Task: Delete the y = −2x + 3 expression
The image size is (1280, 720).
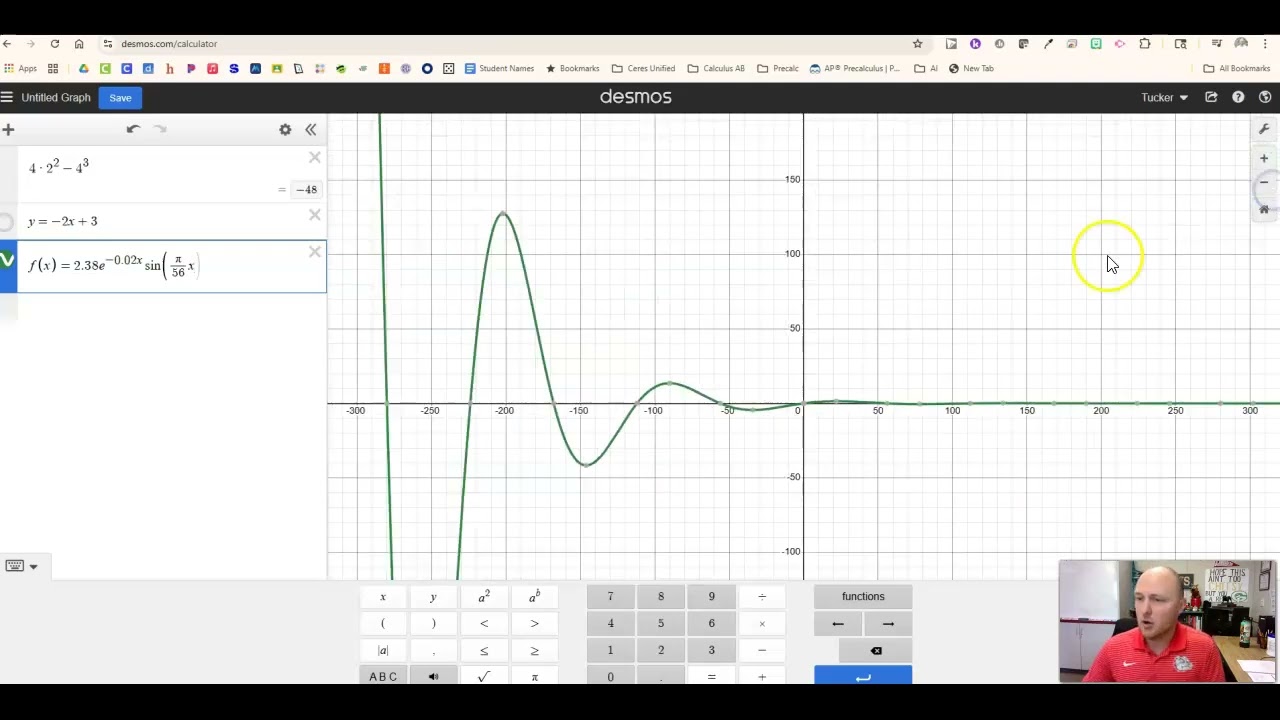Action: click(315, 215)
